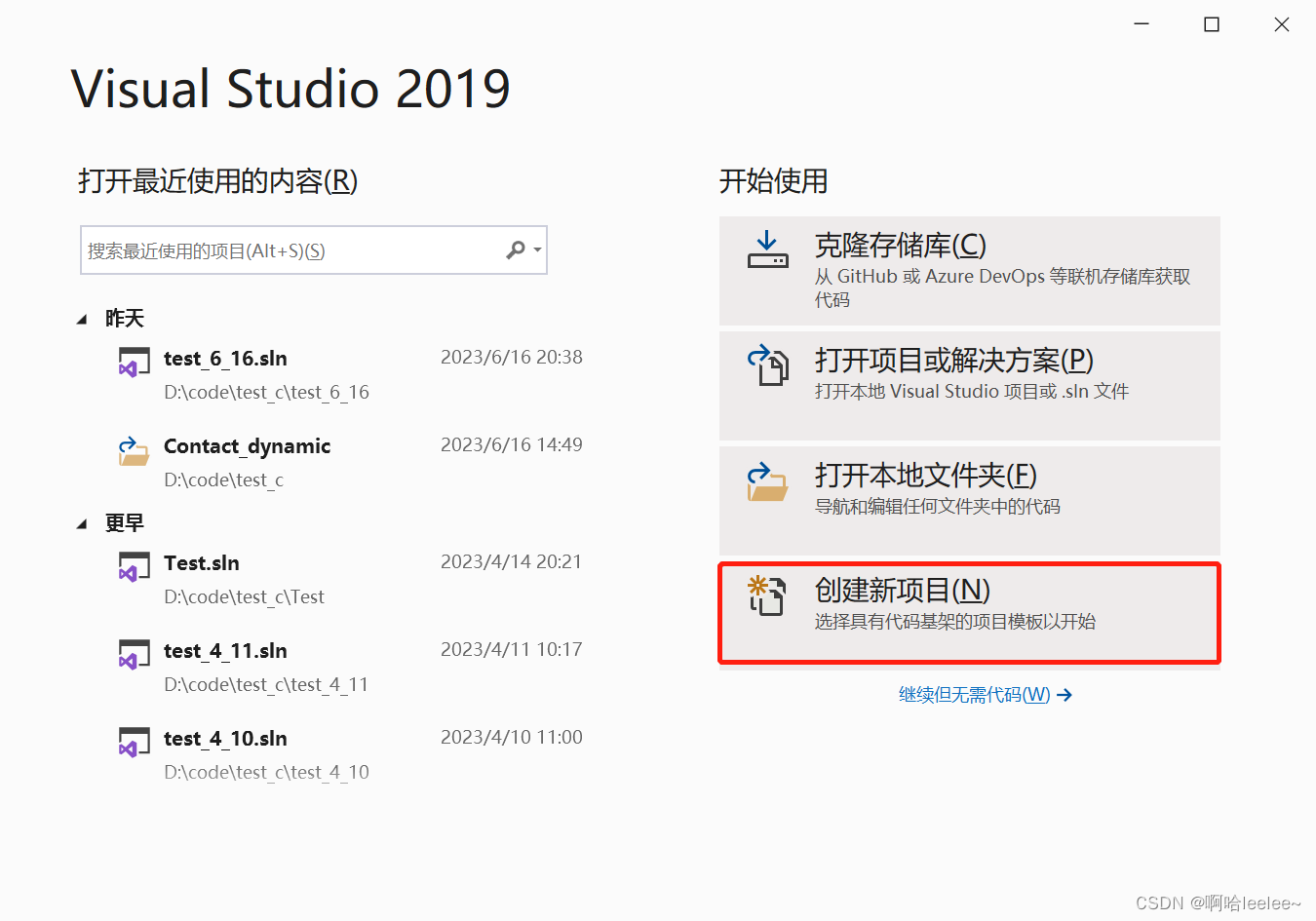The height and width of the screenshot is (921, 1316).
Task: Click the clone repository download icon
Action: pyautogui.click(x=767, y=249)
